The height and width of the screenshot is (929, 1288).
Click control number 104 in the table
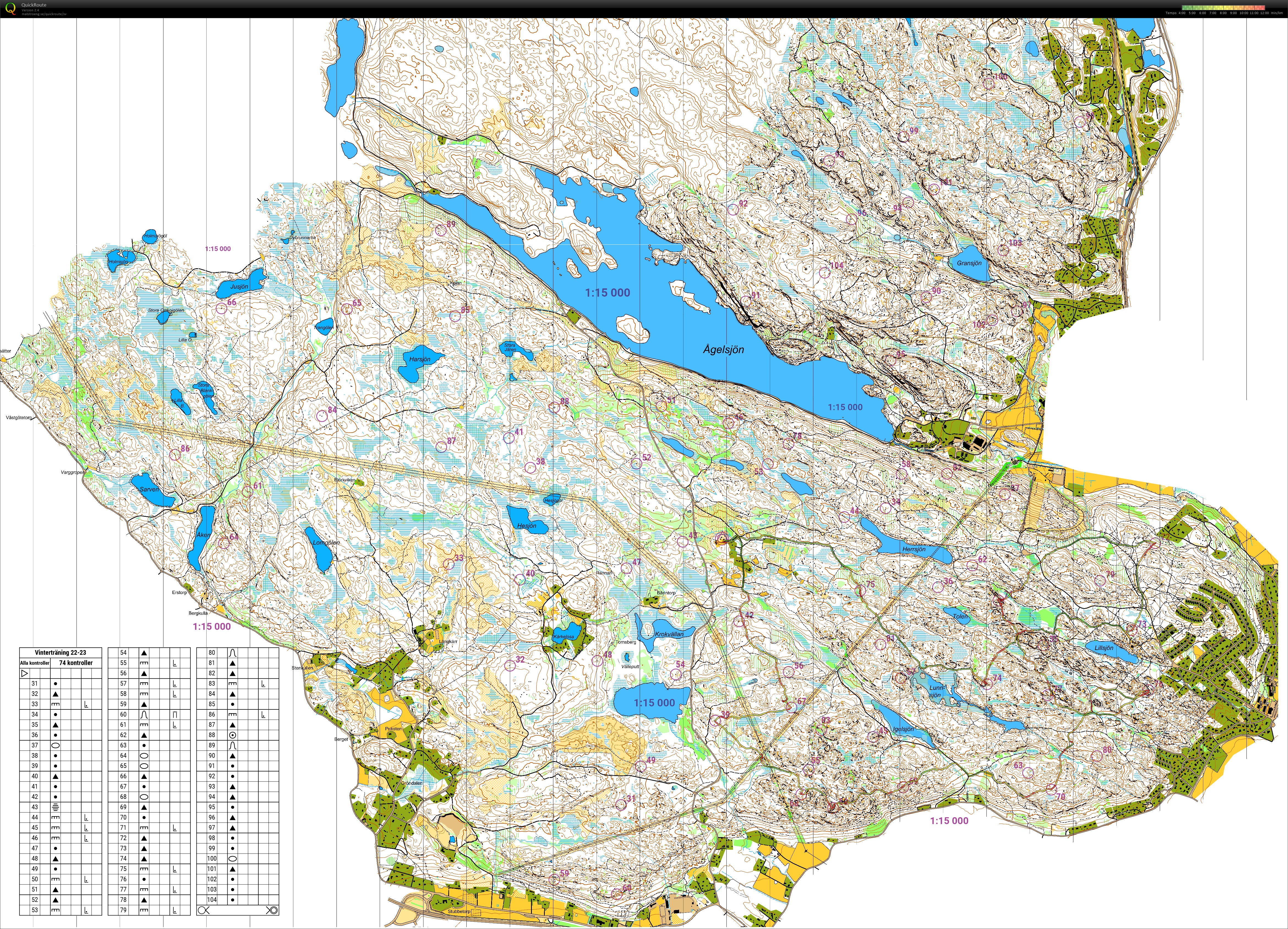click(x=212, y=900)
